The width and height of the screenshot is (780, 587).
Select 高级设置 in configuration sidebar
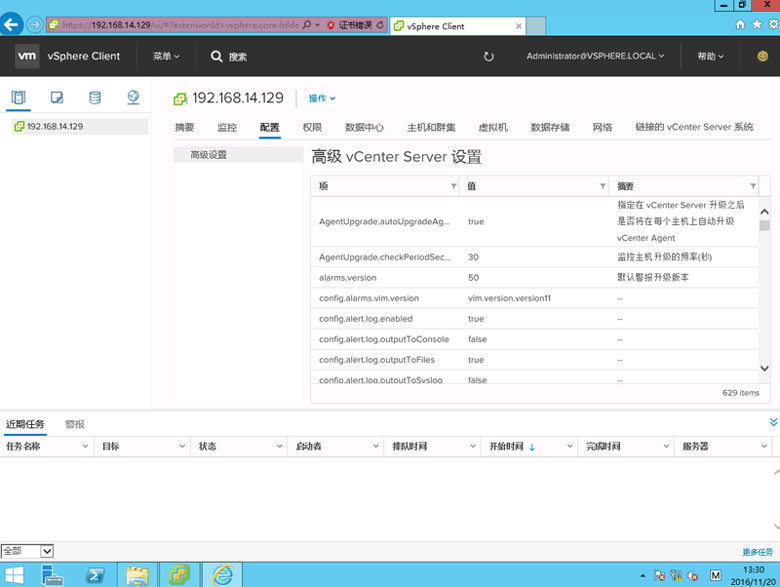point(238,155)
